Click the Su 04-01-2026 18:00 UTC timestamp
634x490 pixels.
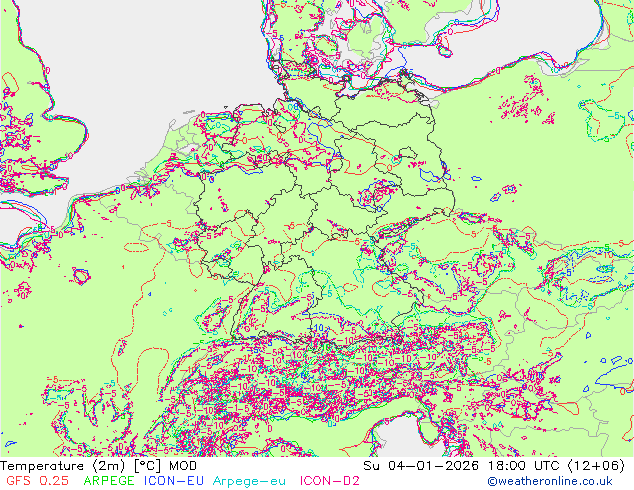(x=494, y=466)
